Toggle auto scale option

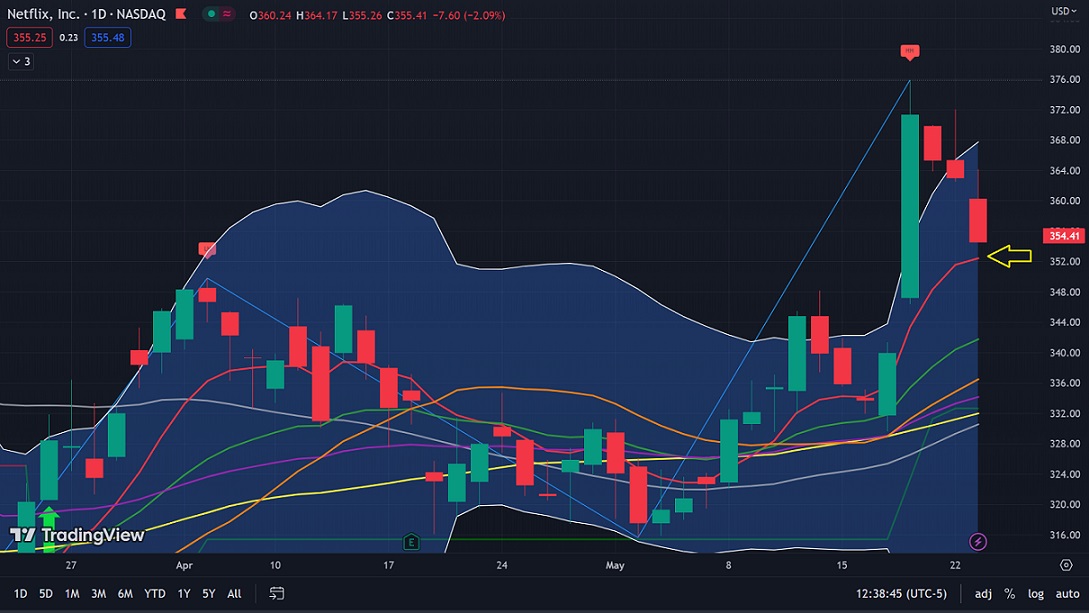(1067, 594)
